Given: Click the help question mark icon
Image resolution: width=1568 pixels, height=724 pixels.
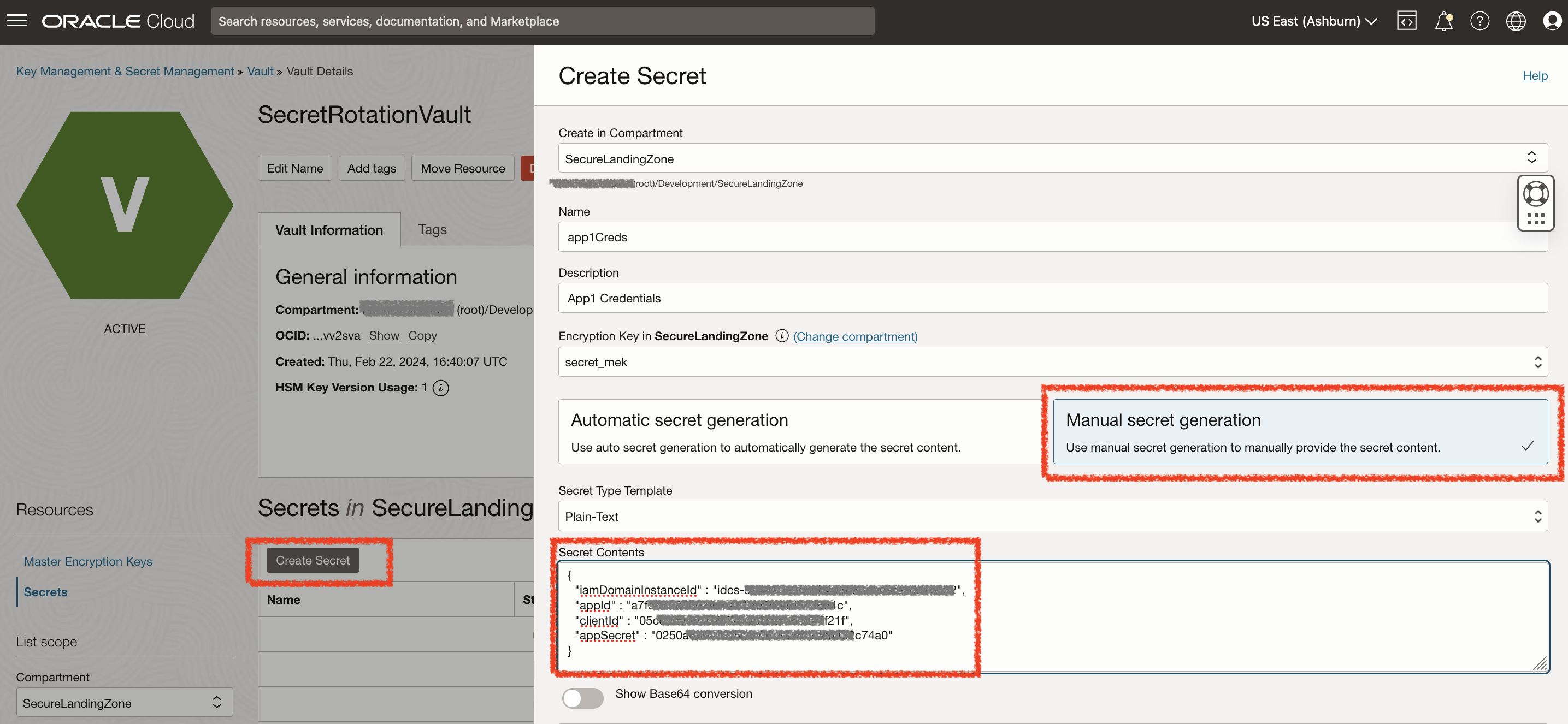Looking at the screenshot, I should coord(1479,21).
